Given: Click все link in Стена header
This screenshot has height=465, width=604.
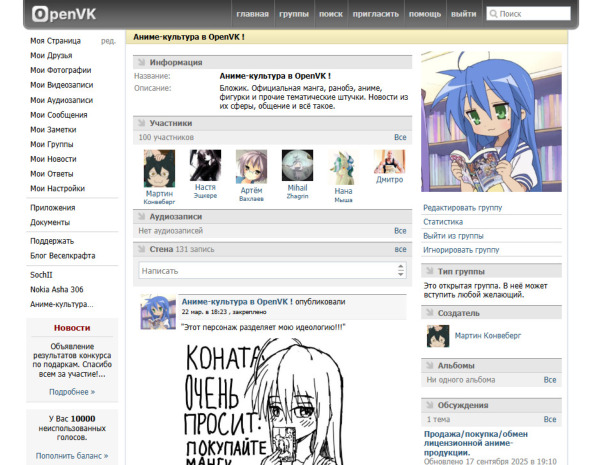Looking at the screenshot, I should 400,249.
